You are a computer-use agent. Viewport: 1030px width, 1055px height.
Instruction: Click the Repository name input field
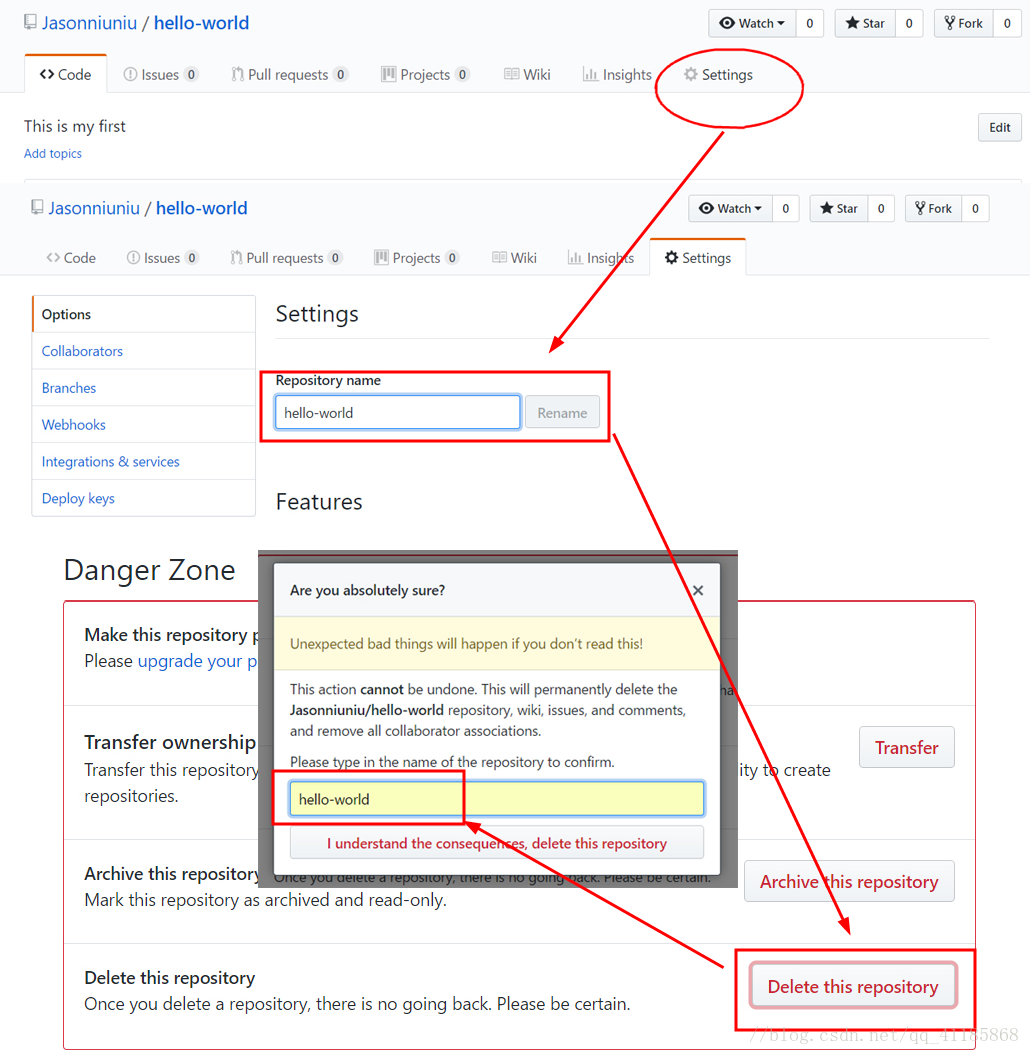point(398,412)
